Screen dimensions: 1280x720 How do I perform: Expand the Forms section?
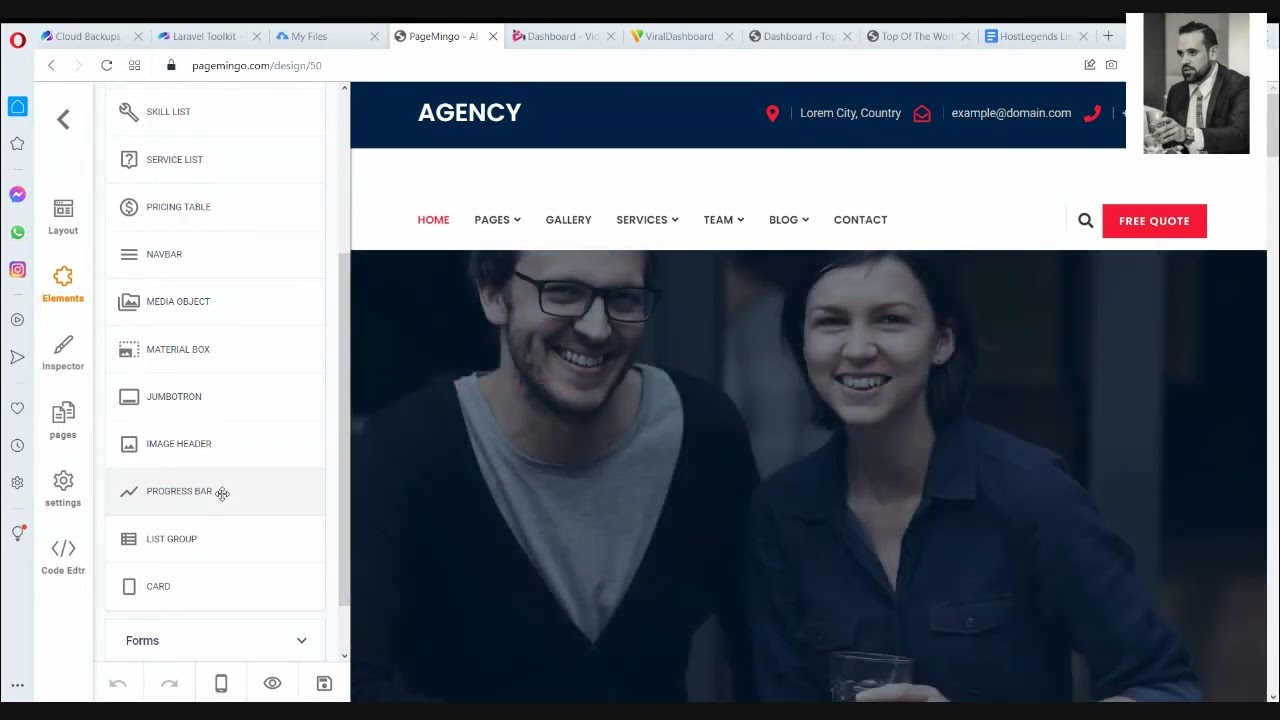click(x=215, y=641)
